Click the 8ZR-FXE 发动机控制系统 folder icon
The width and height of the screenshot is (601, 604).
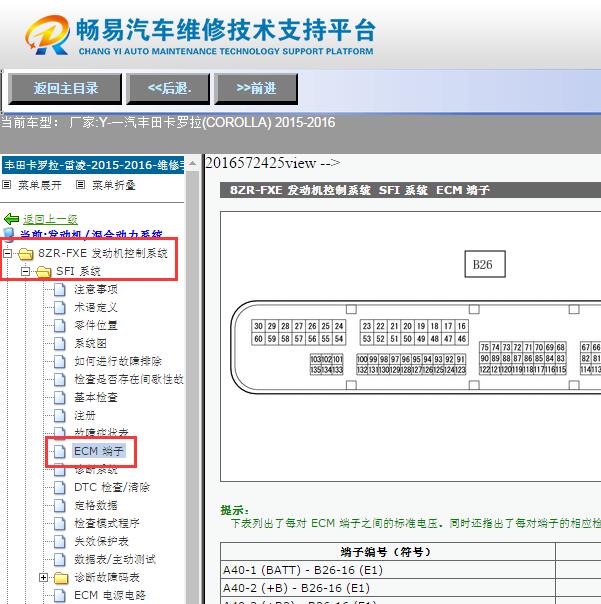26,253
